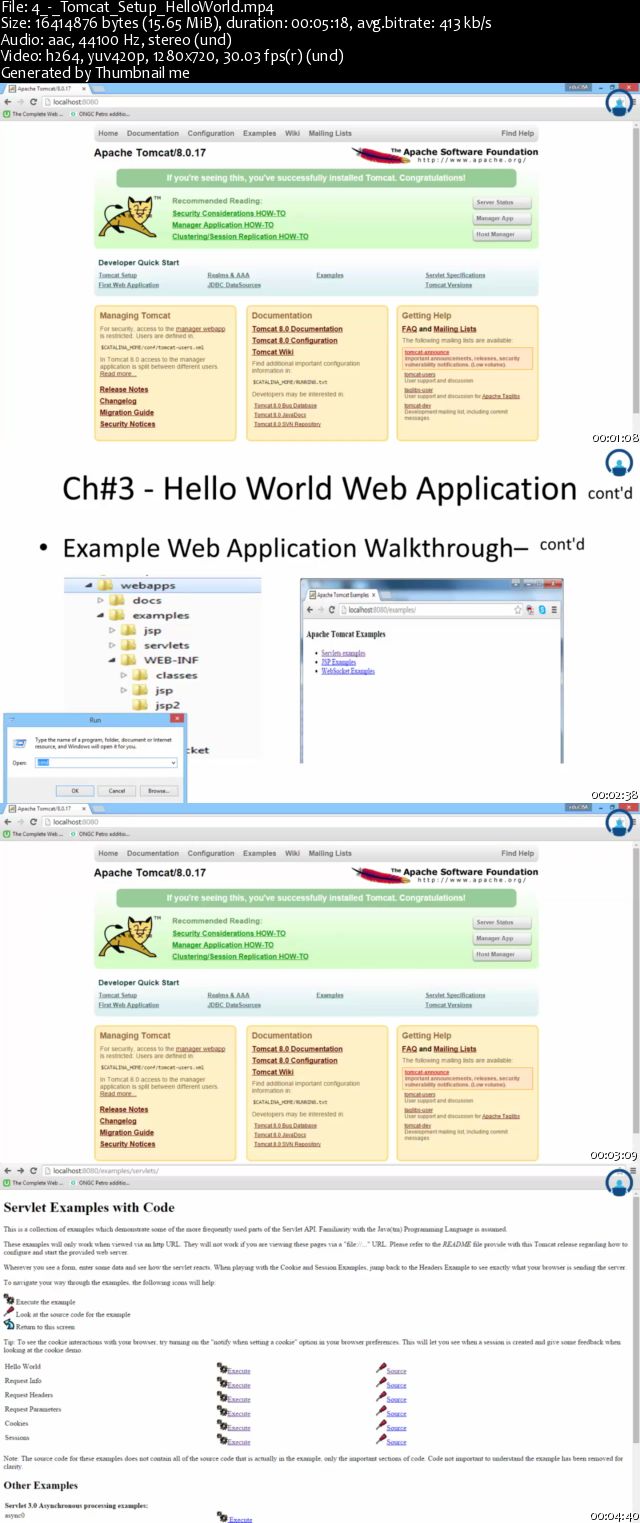Click the Source link for Request Info
Screen dimensions: 640x1523
397,1385
